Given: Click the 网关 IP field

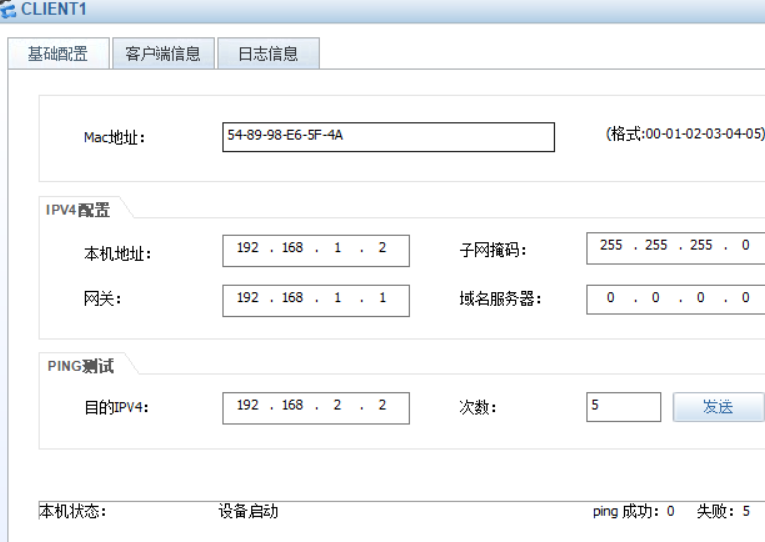Looking at the screenshot, I should pos(316,301).
